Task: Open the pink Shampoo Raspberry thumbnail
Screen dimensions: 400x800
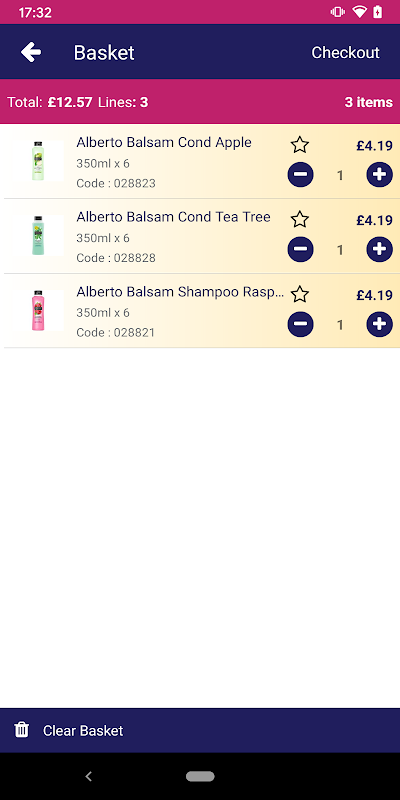Action: click(39, 310)
